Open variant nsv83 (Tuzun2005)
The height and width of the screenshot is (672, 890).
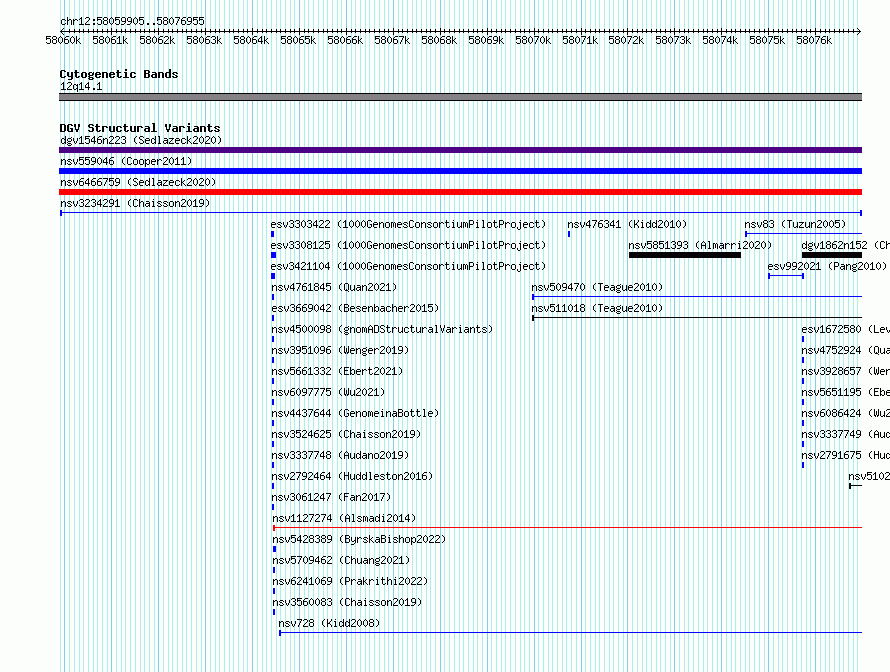point(795,224)
